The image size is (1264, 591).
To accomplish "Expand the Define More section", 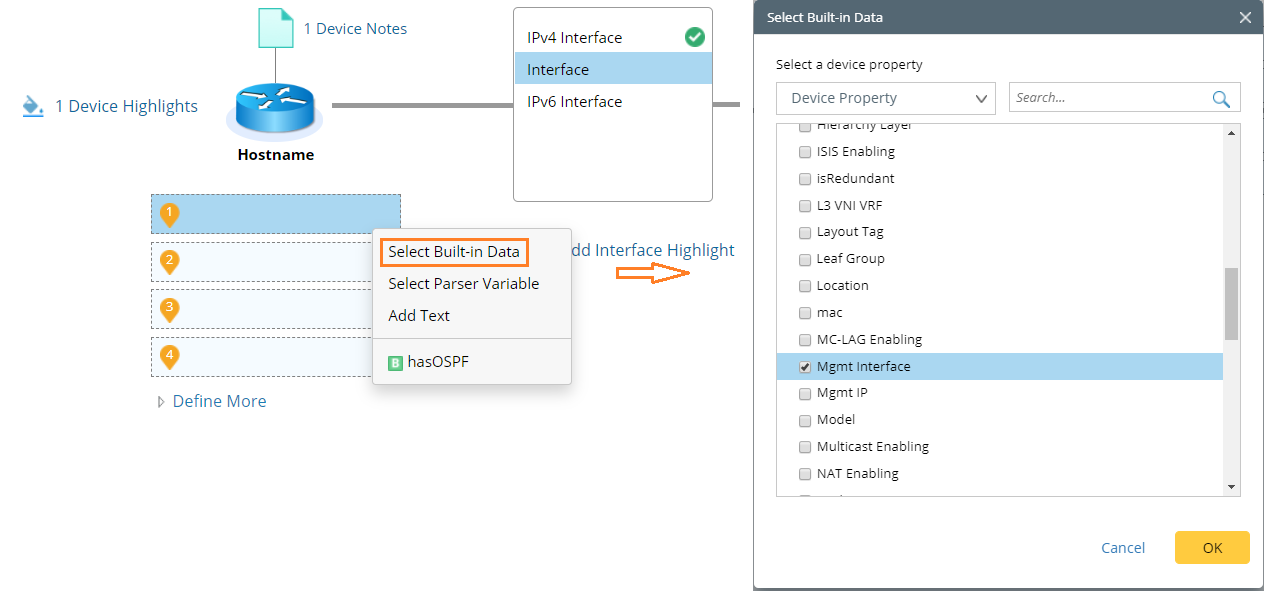I will (x=211, y=401).
